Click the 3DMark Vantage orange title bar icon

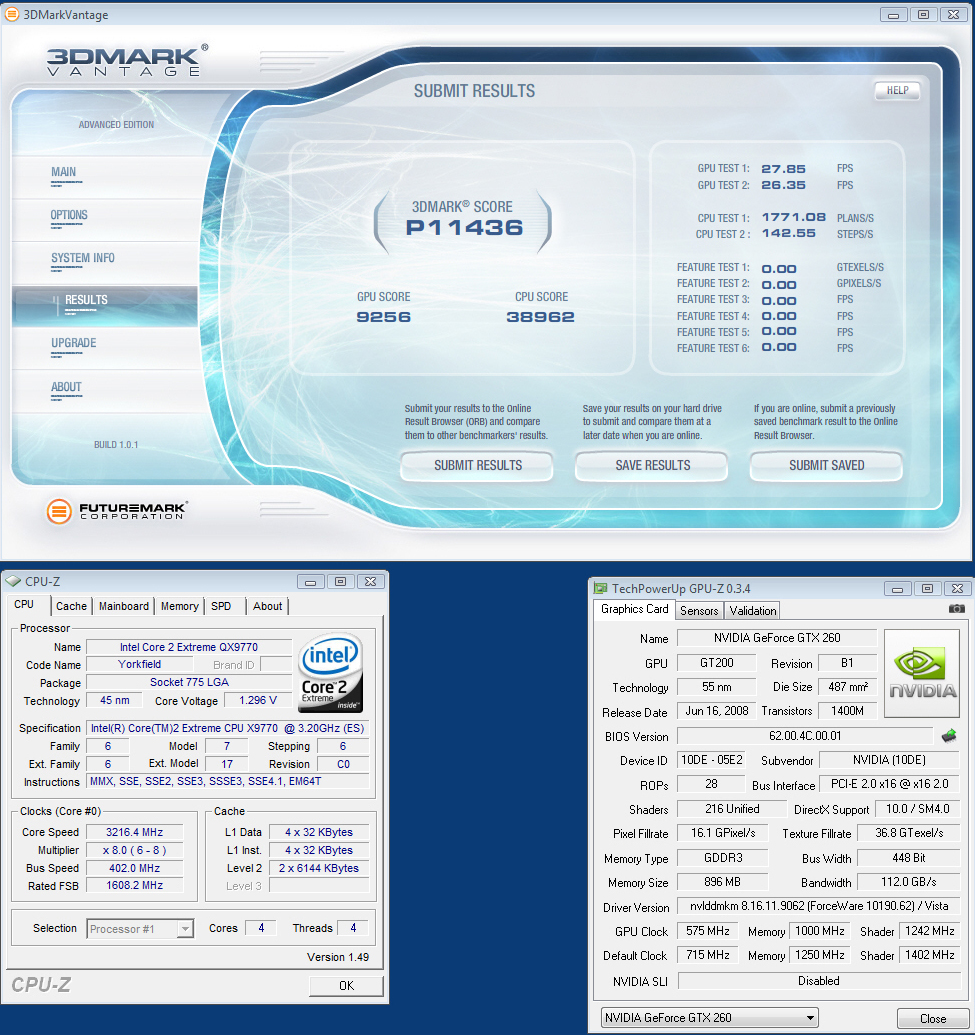click(12, 14)
